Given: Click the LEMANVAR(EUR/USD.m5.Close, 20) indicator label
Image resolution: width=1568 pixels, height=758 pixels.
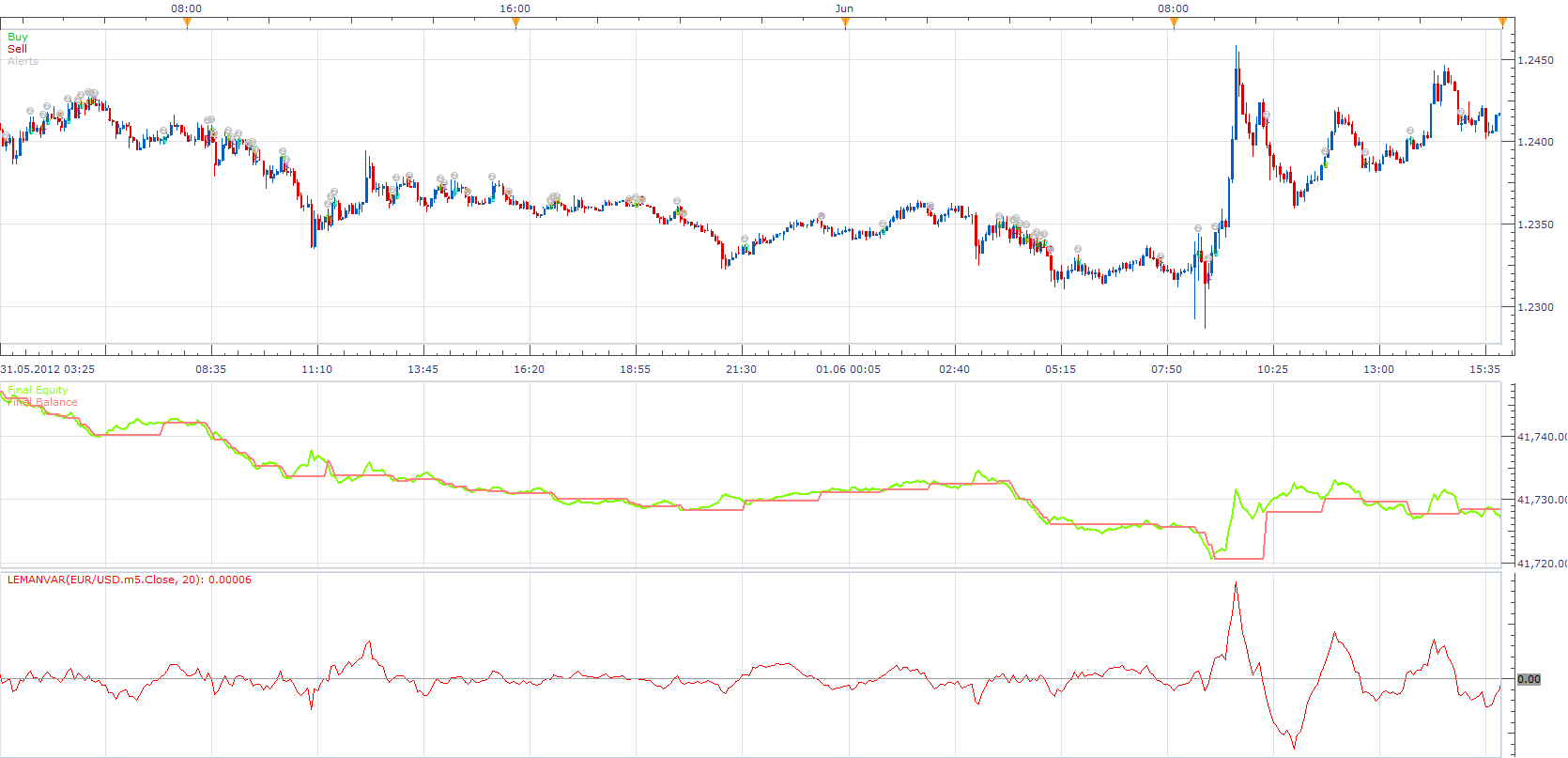Looking at the screenshot, I should tap(130, 580).
